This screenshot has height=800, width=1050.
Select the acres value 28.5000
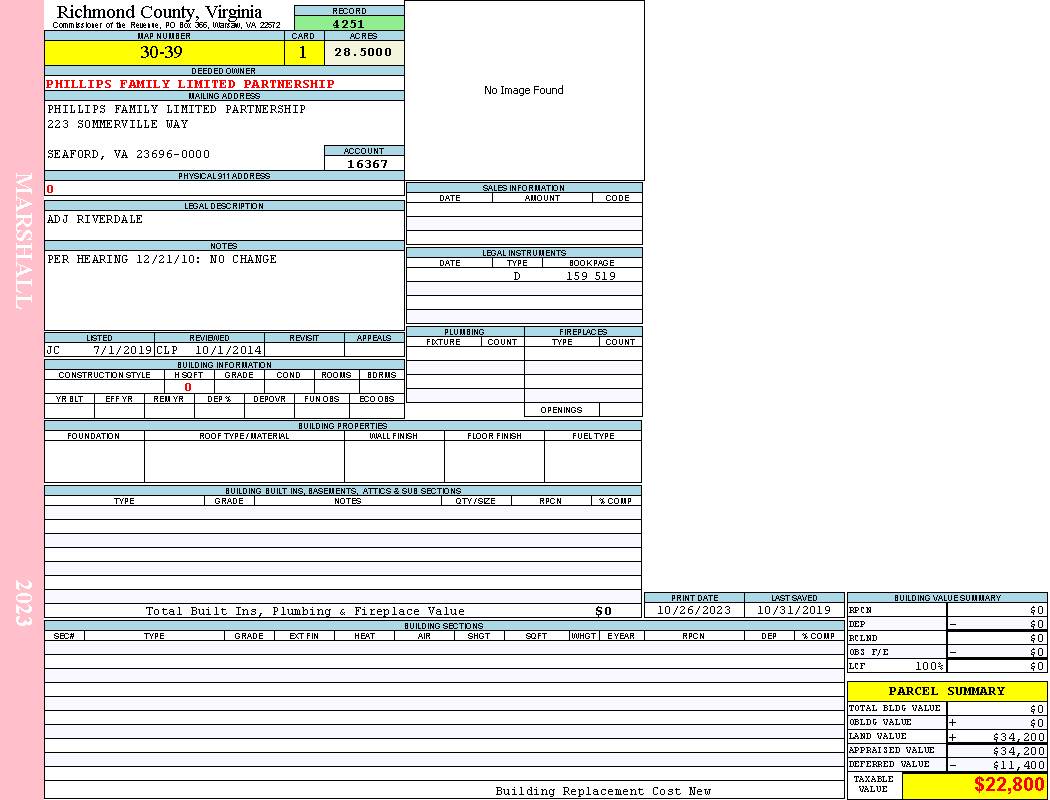pyautogui.click(x=363, y=53)
